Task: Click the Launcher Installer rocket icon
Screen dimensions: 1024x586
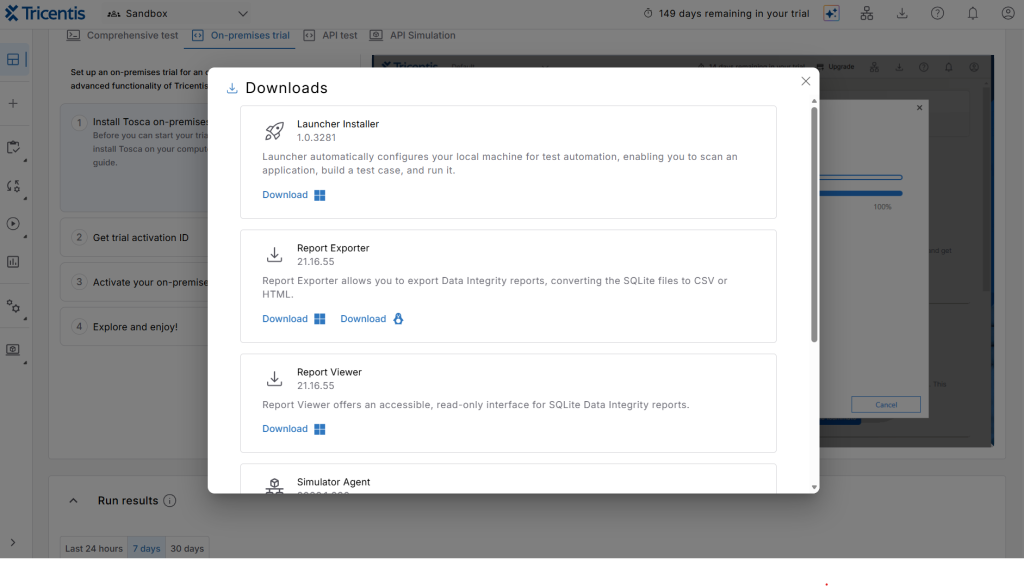Action: [x=274, y=131]
